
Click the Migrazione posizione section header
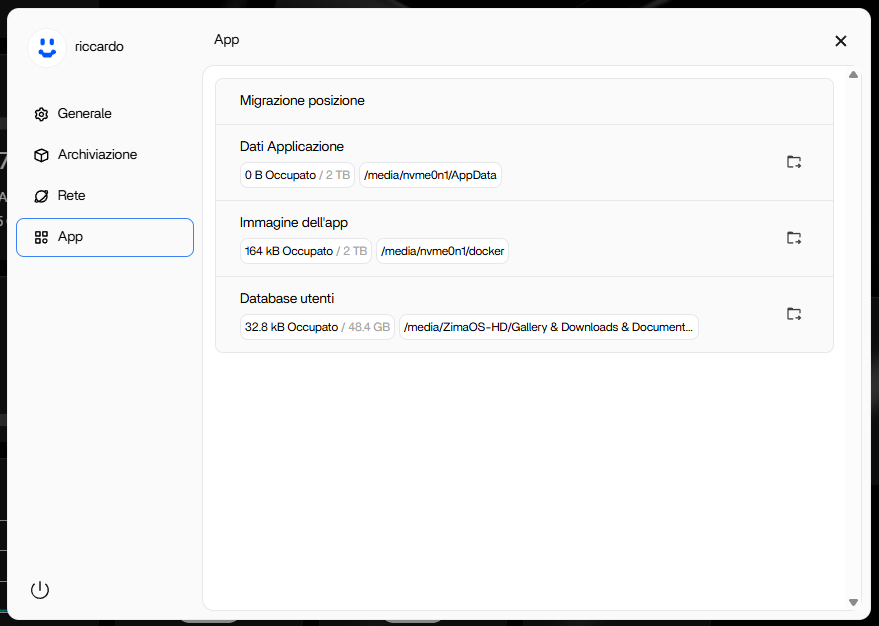302,101
